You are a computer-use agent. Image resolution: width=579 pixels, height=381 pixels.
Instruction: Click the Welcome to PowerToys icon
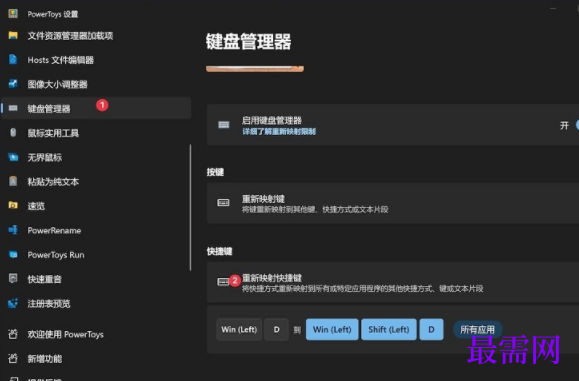(x=13, y=334)
